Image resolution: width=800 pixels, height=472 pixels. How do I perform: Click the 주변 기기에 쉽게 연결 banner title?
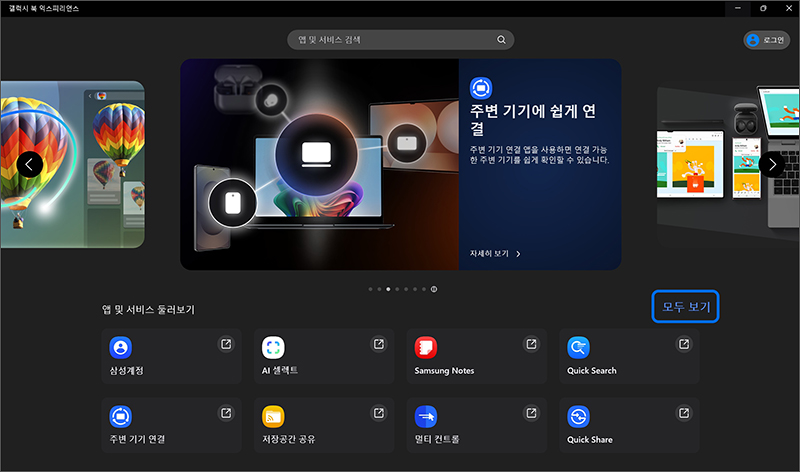point(533,119)
